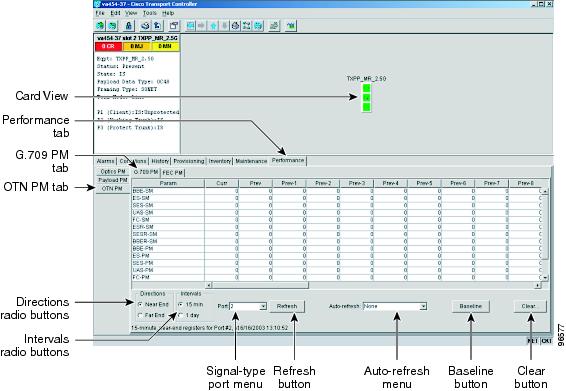Switch to the Provisioning tab
The image size is (566, 391).
189,161
